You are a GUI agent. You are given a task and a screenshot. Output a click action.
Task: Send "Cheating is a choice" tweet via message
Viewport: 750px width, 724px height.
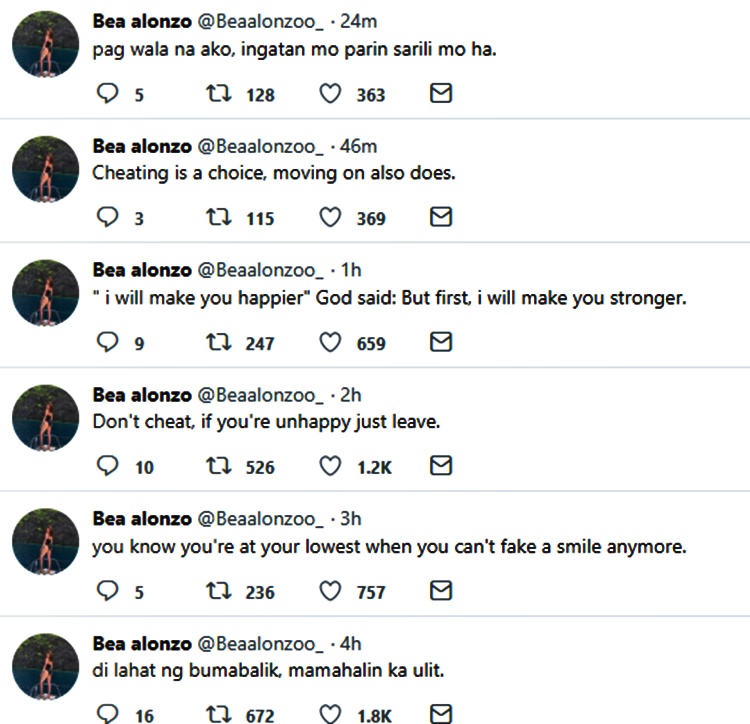coord(440,218)
